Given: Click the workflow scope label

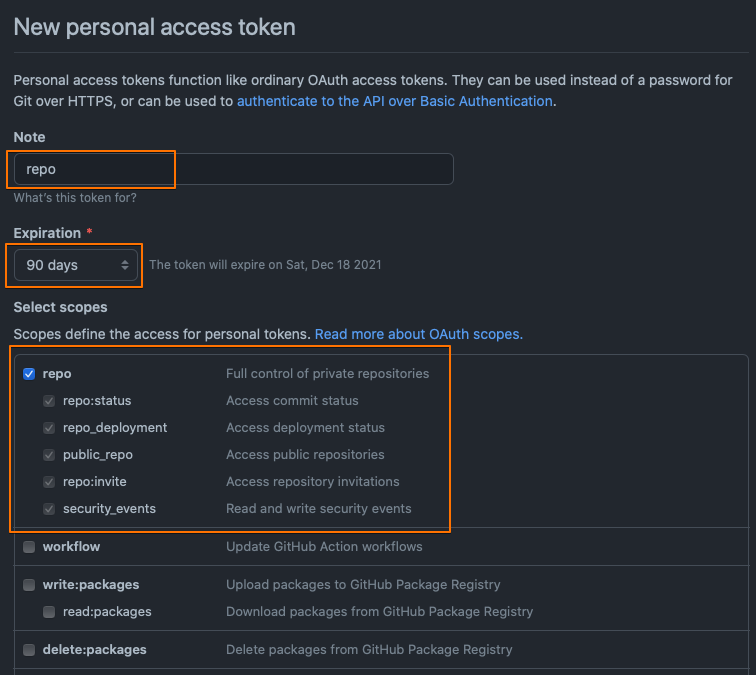Looking at the screenshot, I should coord(71,546).
